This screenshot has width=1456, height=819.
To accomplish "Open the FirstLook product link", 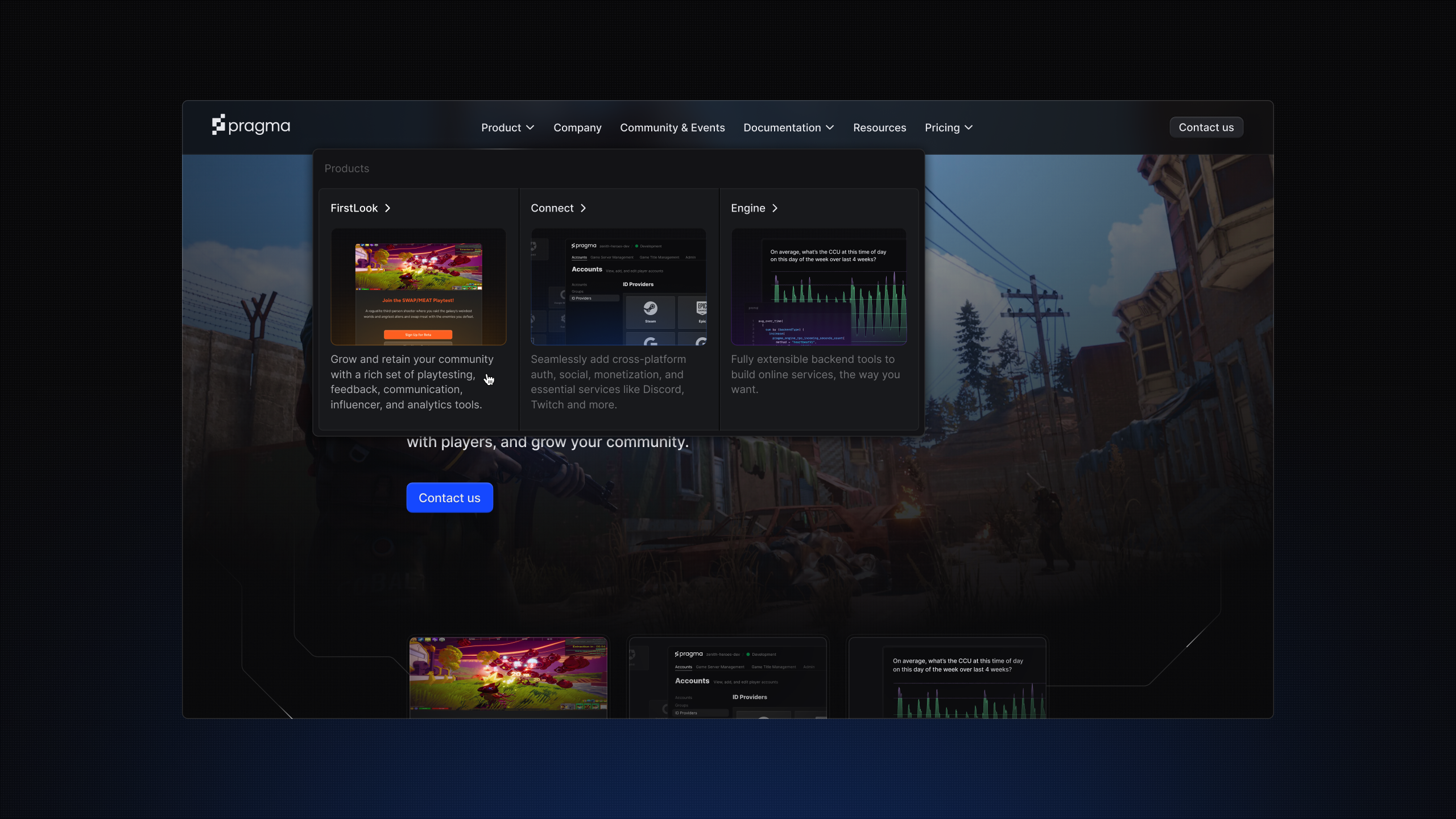I will coord(354,208).
